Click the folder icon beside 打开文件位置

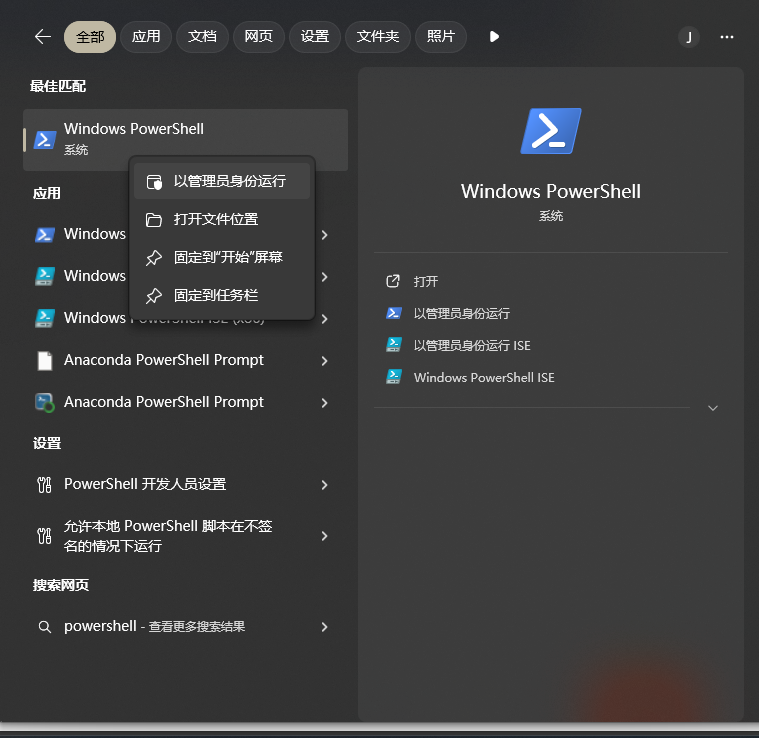pos(154,220)
